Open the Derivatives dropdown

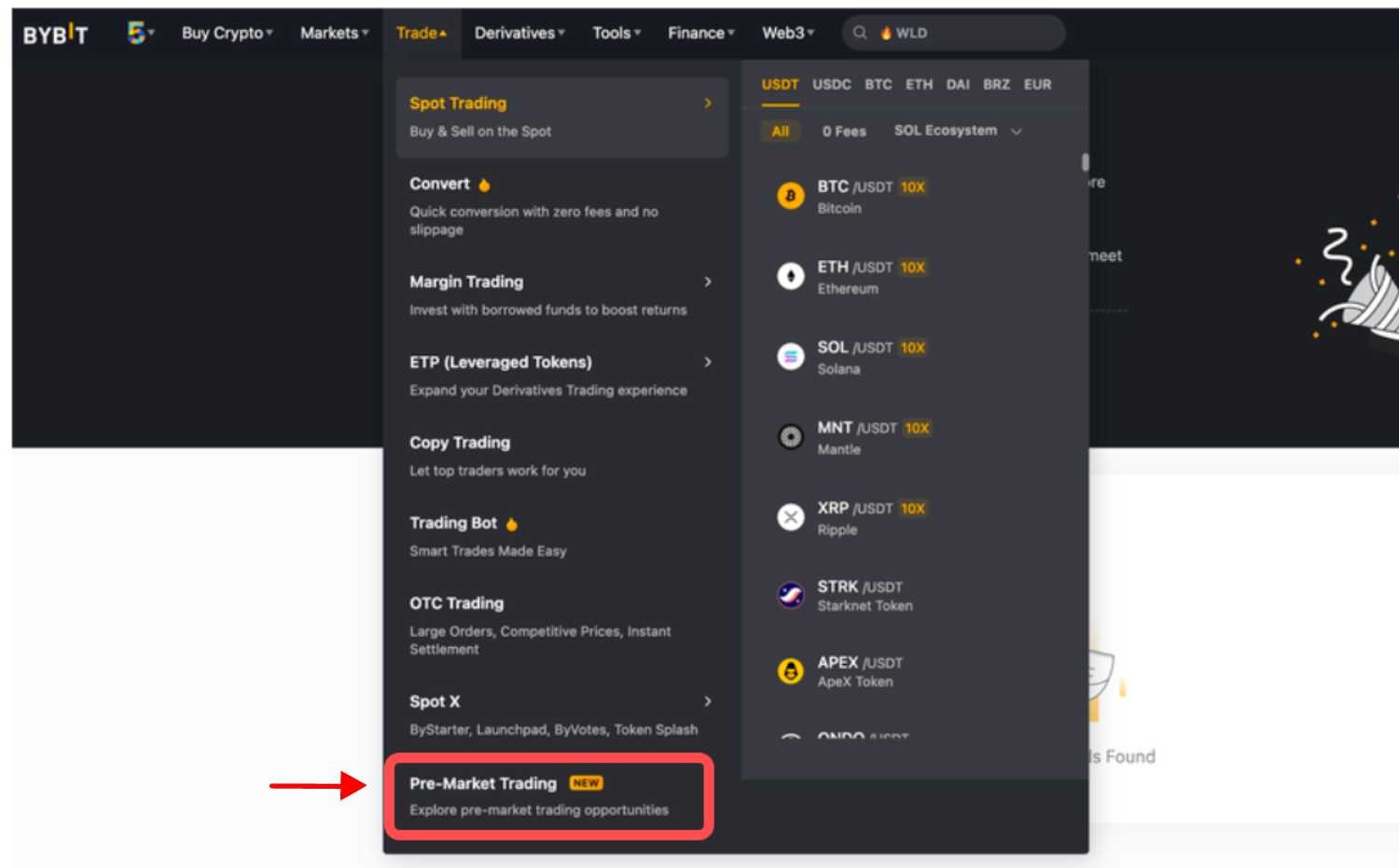tap(519, 33)
